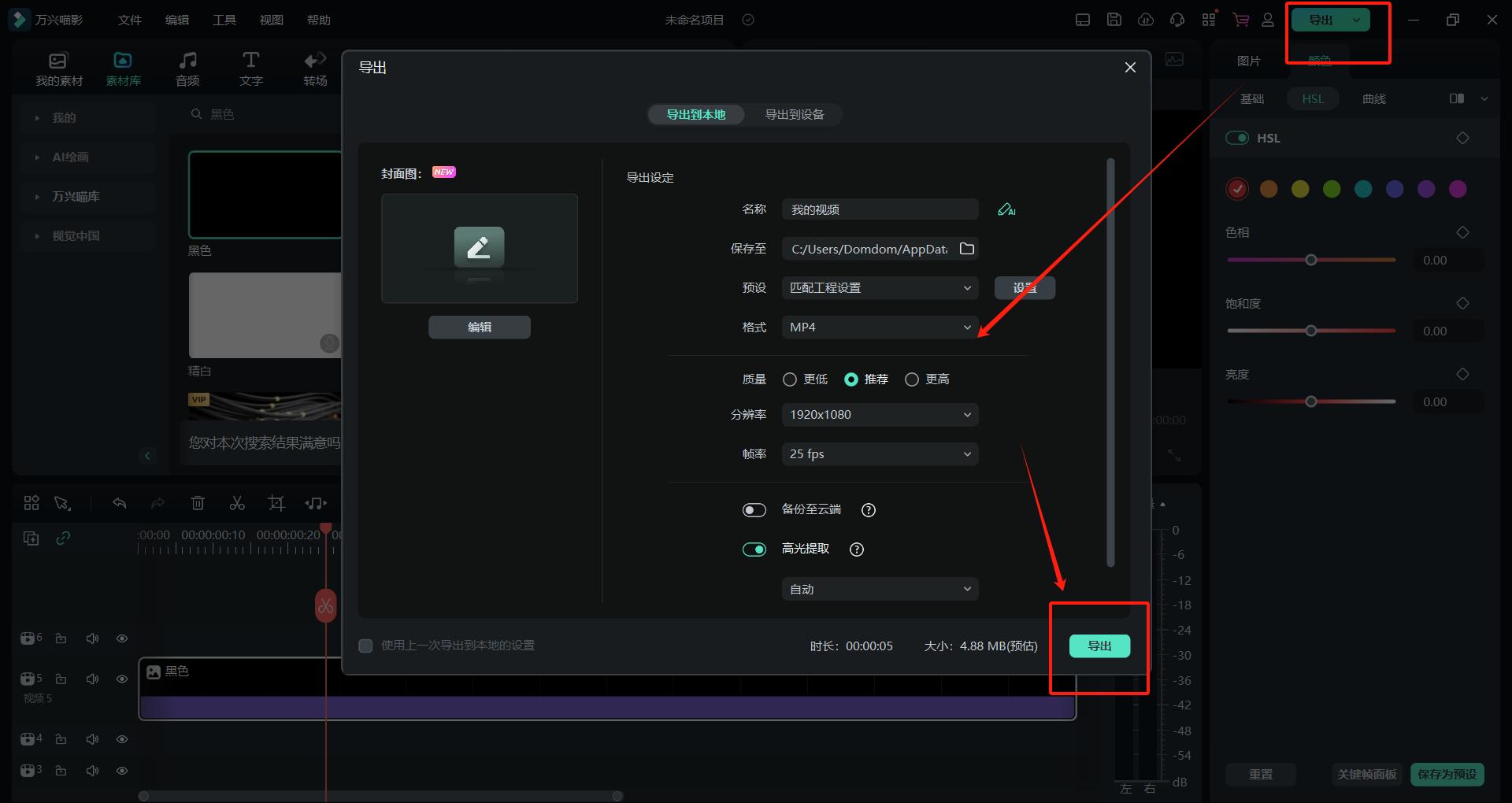1512x803 pixels.
Task: Switch to 曲线 tab in color panel
Action: (x=1374, y=98)
